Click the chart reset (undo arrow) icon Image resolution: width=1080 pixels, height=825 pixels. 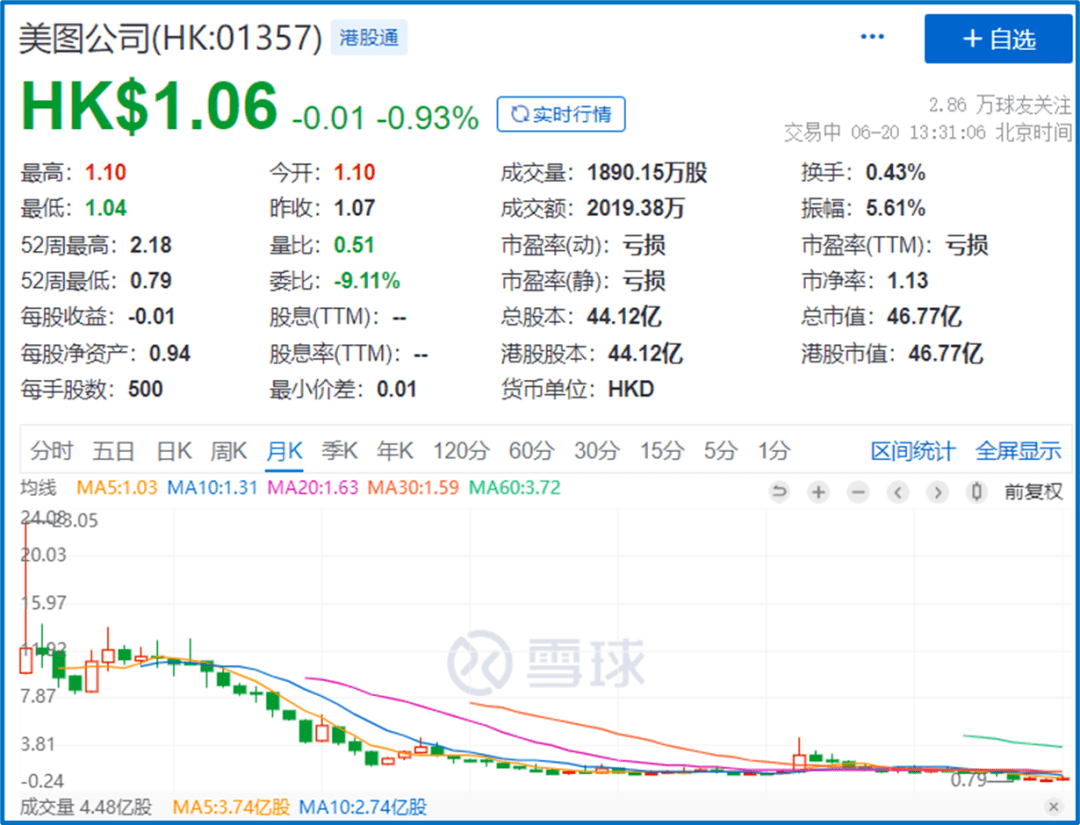pyautogui.click(x=780, y=492)
